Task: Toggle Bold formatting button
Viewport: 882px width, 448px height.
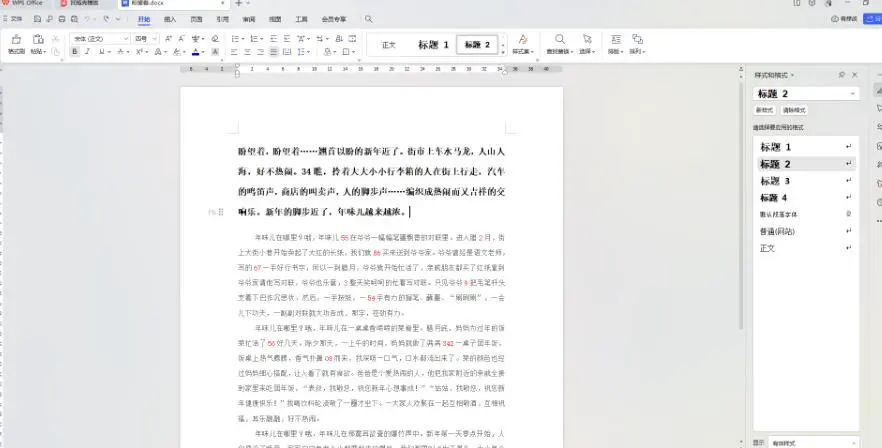Action: [75, 52]
